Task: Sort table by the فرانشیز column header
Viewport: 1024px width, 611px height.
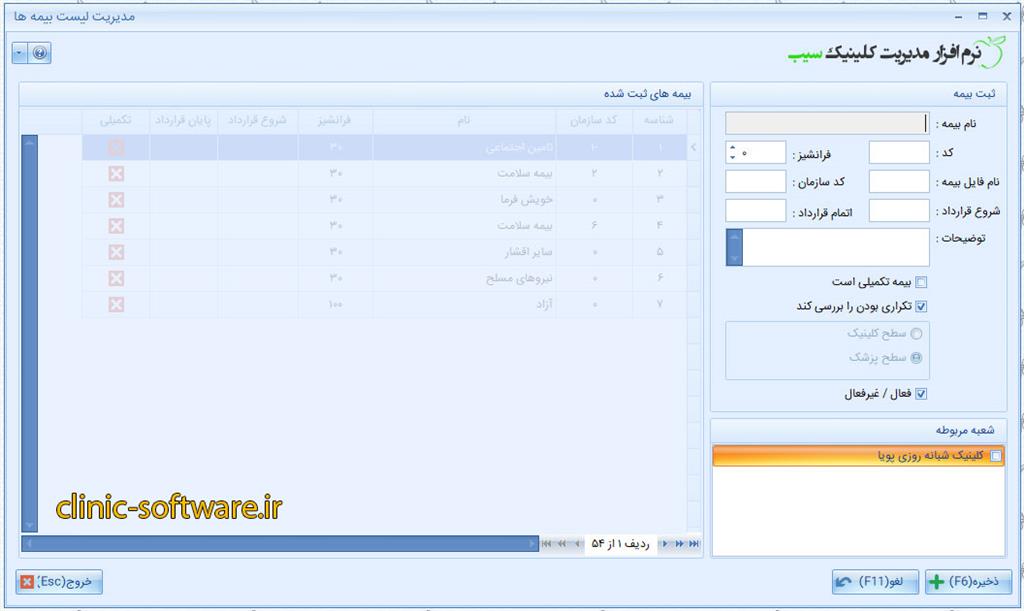Action: tap(334, 120)
